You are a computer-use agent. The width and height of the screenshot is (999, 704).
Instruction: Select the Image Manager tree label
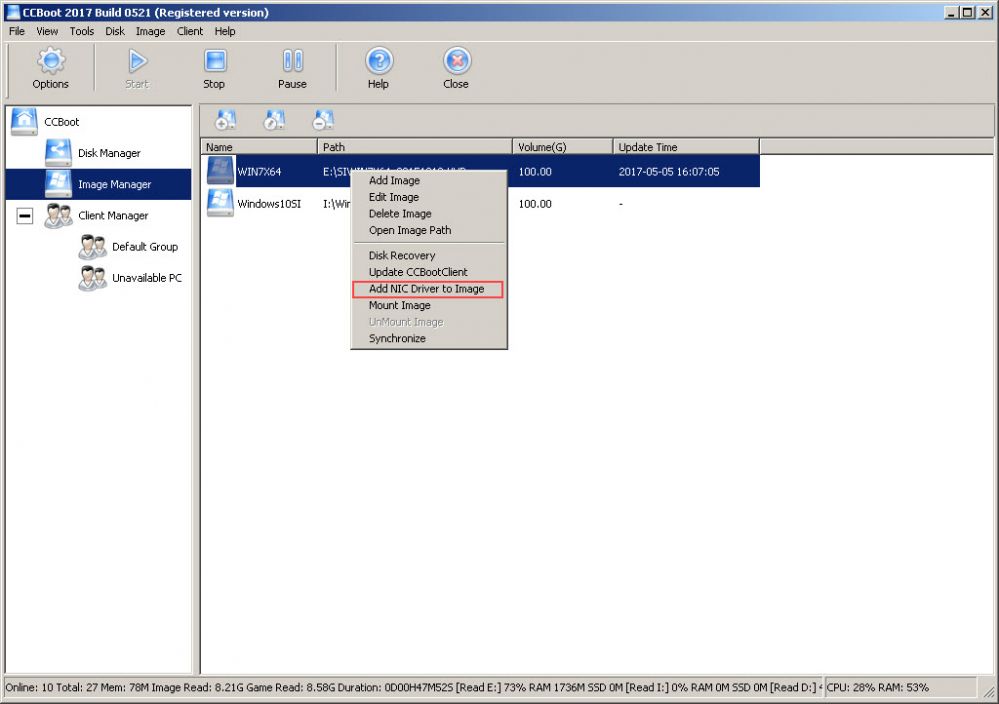(115, 184)
